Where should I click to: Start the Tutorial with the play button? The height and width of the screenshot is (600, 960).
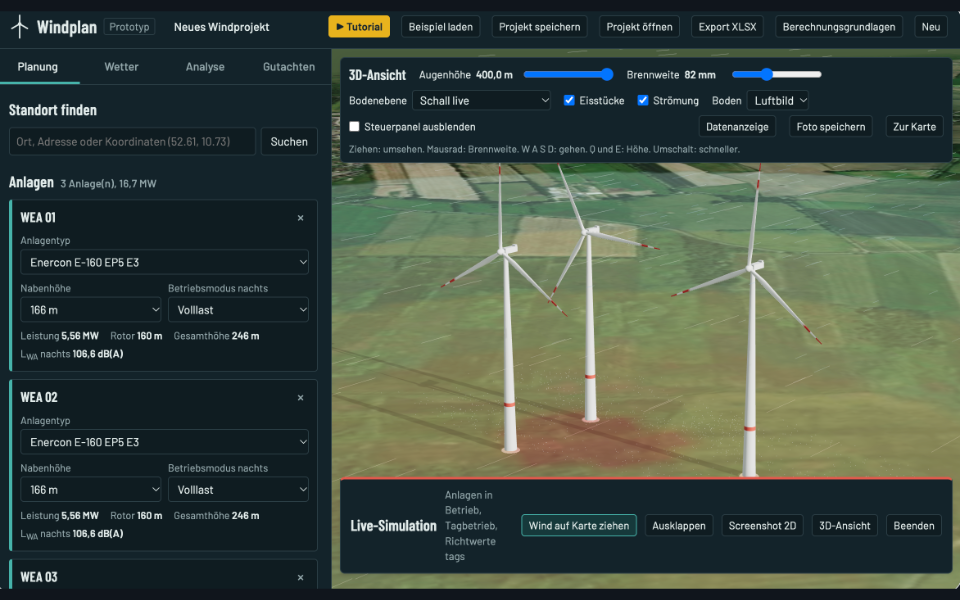point(359,27)
